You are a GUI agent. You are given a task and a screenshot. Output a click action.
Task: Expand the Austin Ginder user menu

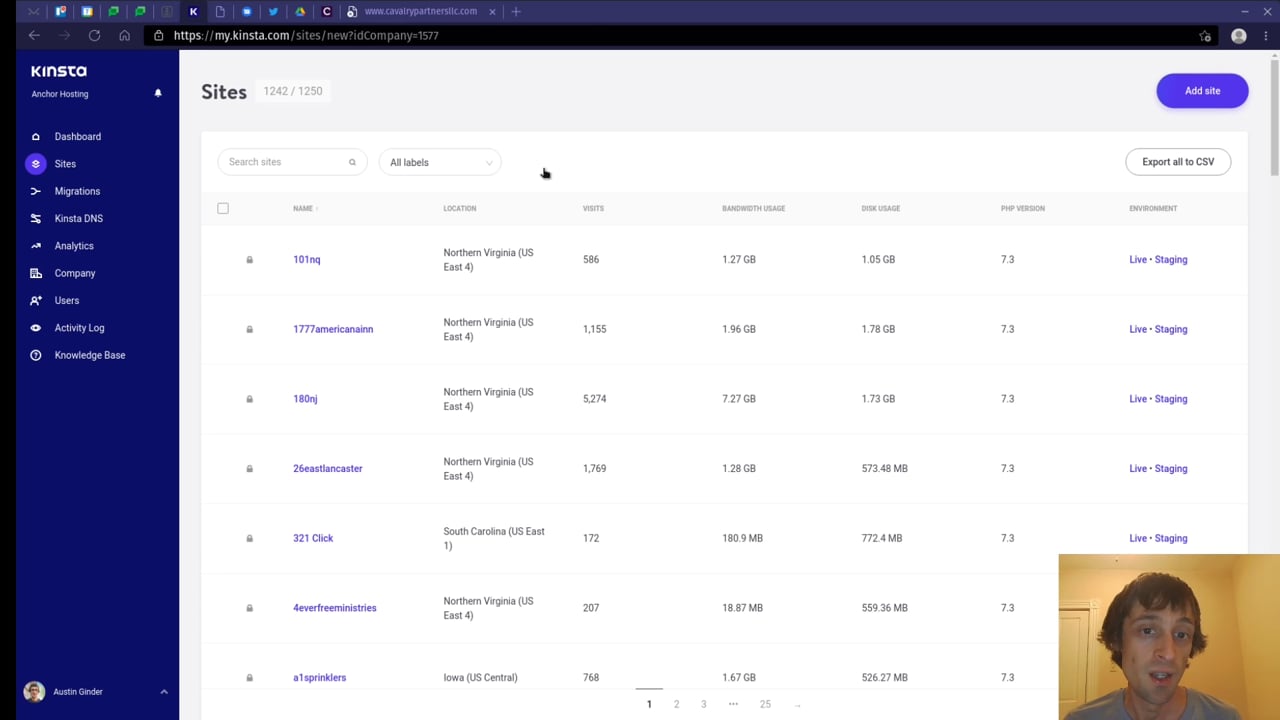pyautogui.click(x=164, y=692)
